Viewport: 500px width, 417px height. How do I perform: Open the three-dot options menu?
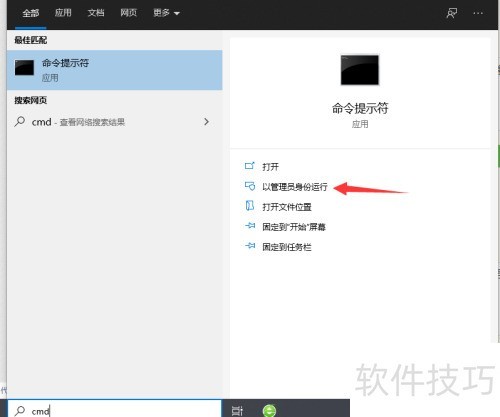[478, 13]
